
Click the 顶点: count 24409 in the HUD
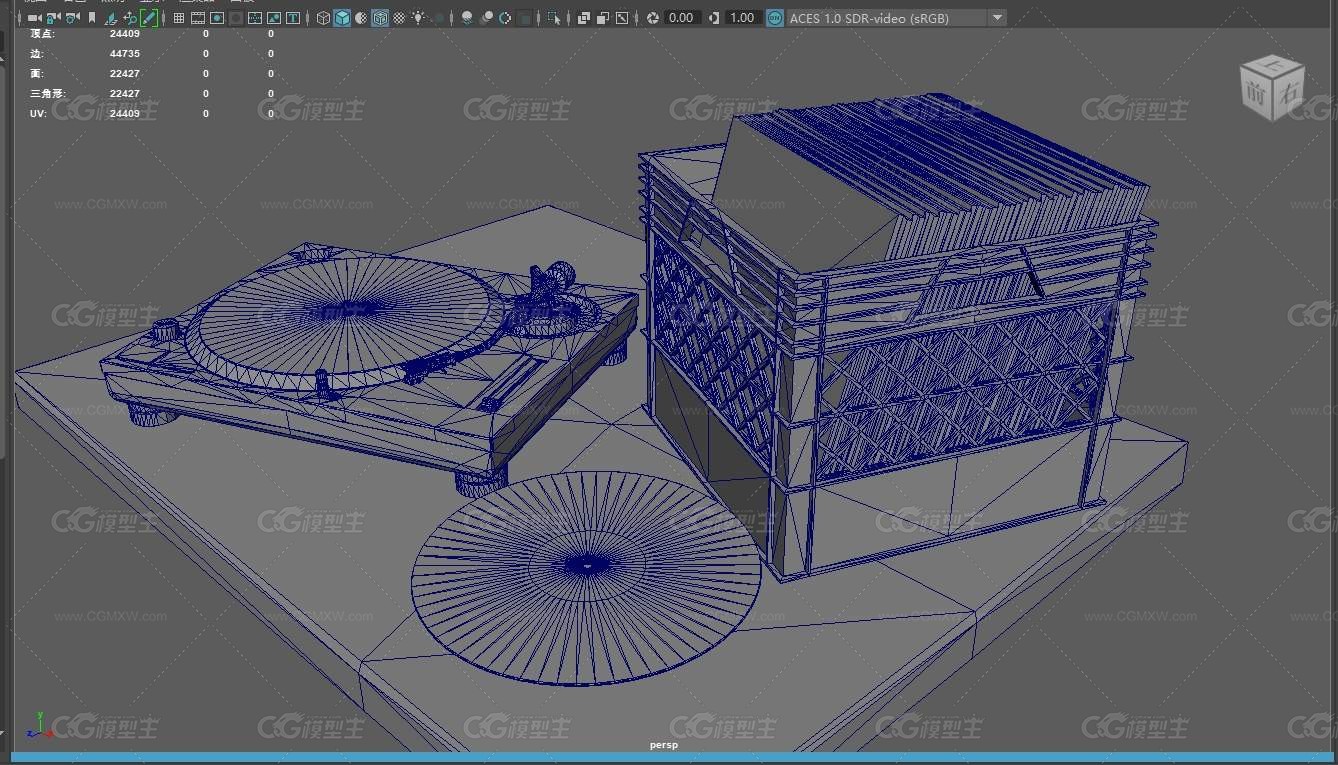[125, 33]
